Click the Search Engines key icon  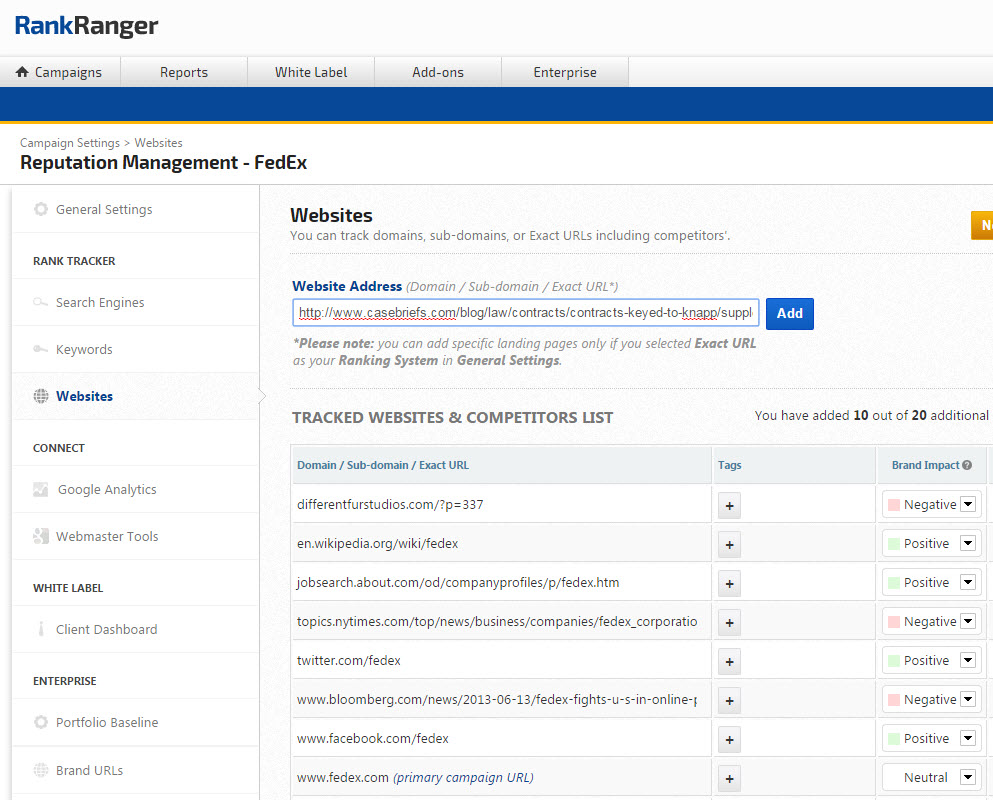pos(40,303)
